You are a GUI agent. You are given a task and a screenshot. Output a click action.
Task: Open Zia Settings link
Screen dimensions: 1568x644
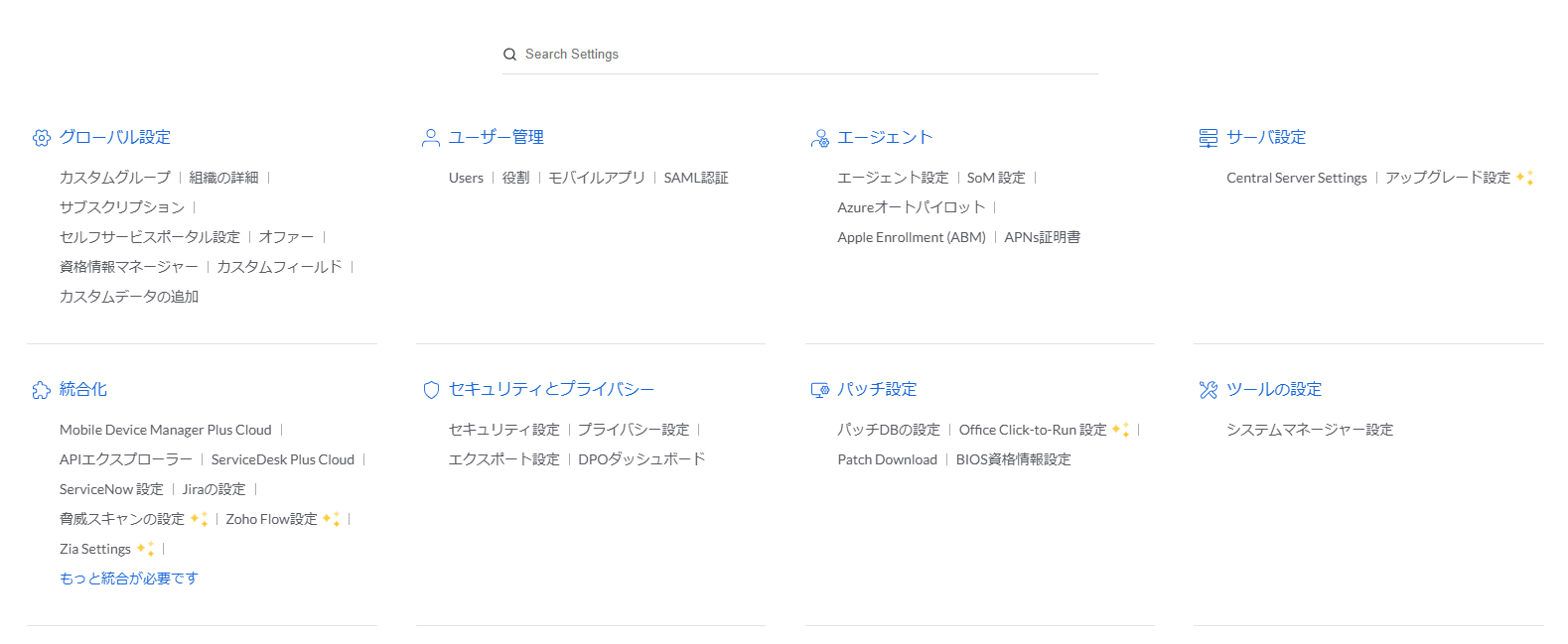click(95, 549)
